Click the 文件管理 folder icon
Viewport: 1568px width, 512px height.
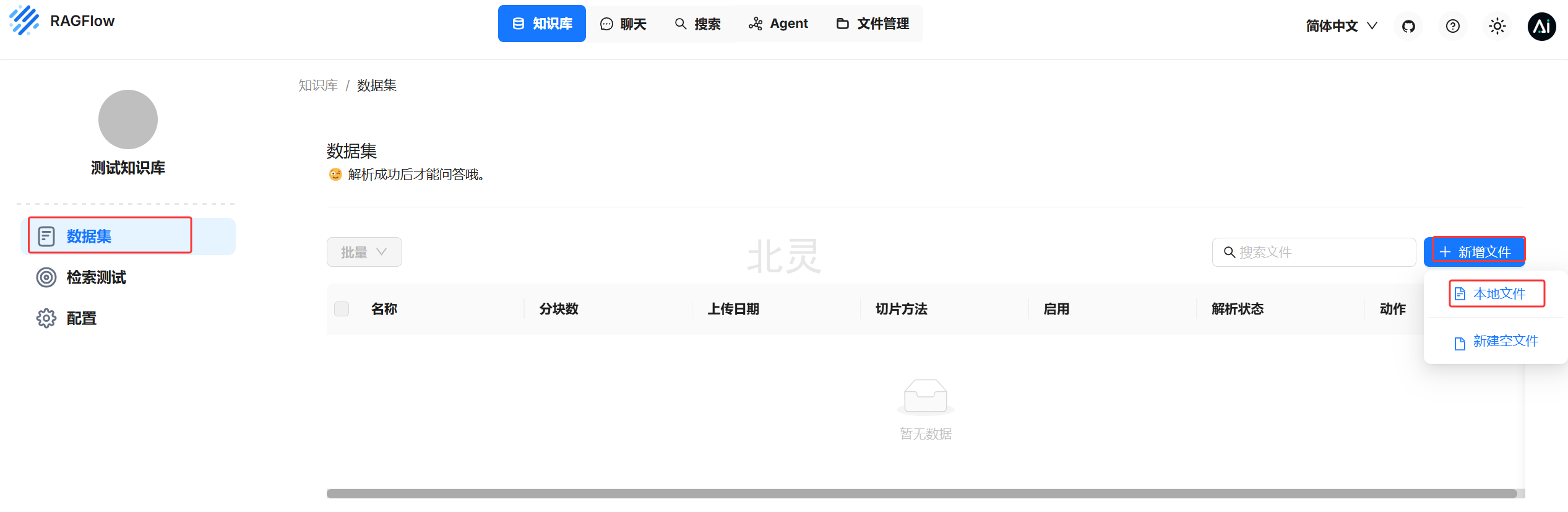(x=842, y=24)
